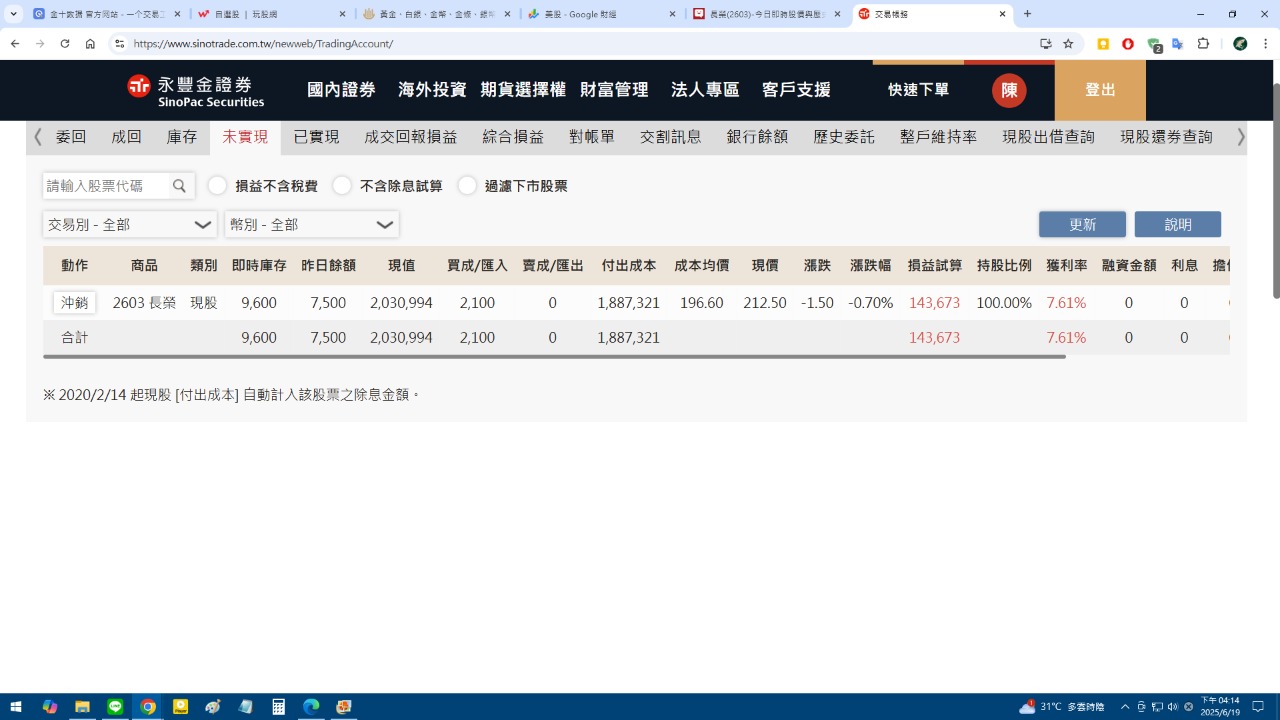1280x720 pixels.
Task: Open the Calculator from the Windows taskbar
Action: [x=279, y=707]
